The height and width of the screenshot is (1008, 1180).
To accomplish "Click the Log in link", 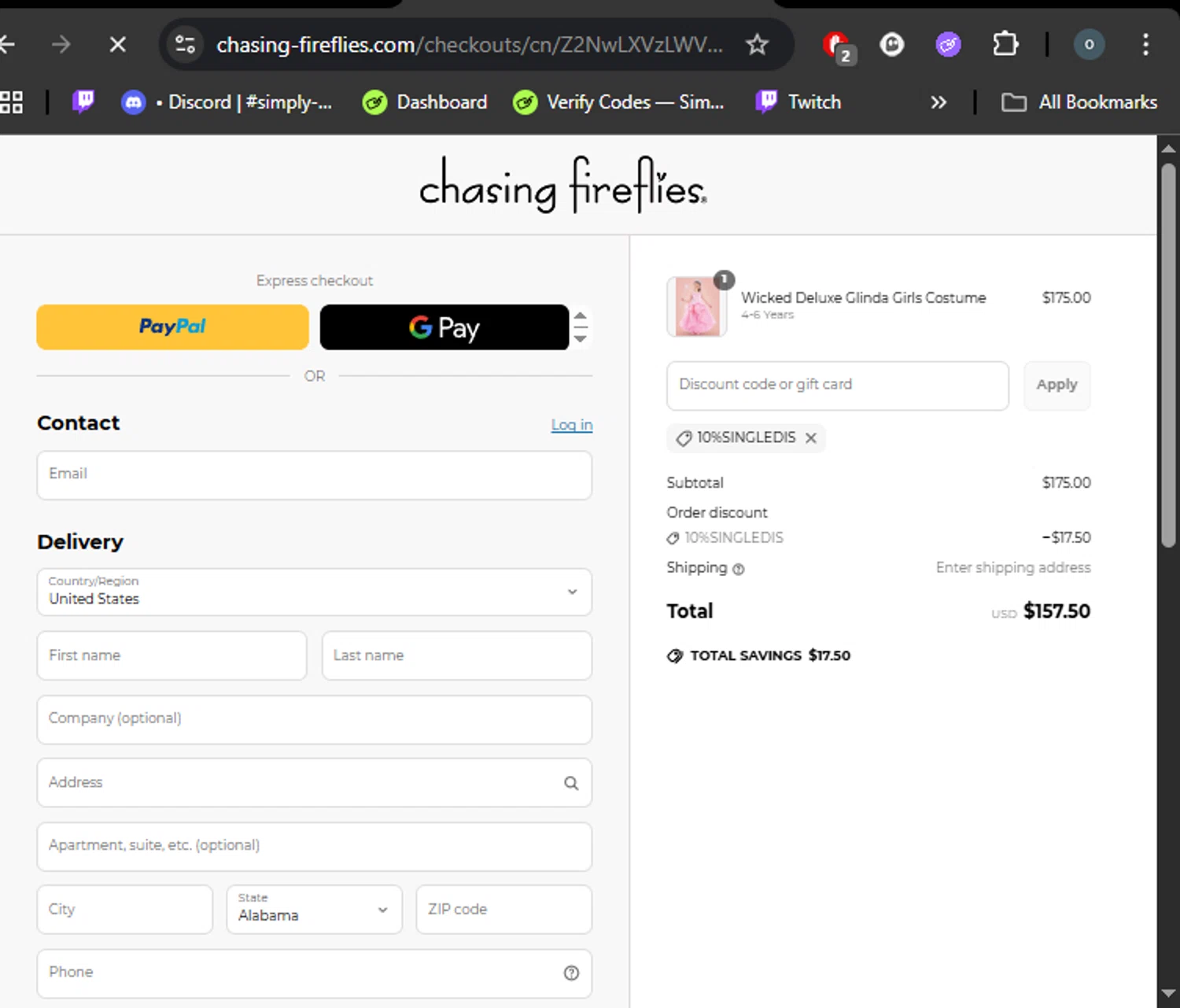I will (x=572, y=425).
